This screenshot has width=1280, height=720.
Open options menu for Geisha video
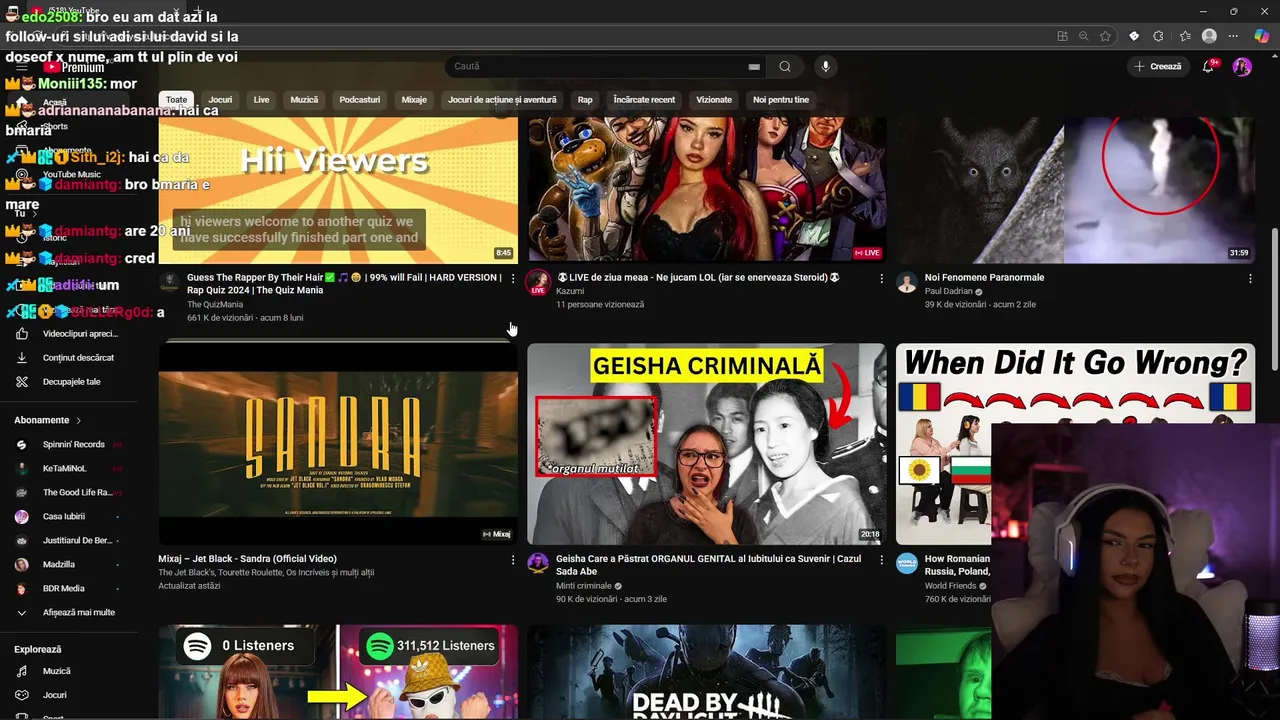881,560
